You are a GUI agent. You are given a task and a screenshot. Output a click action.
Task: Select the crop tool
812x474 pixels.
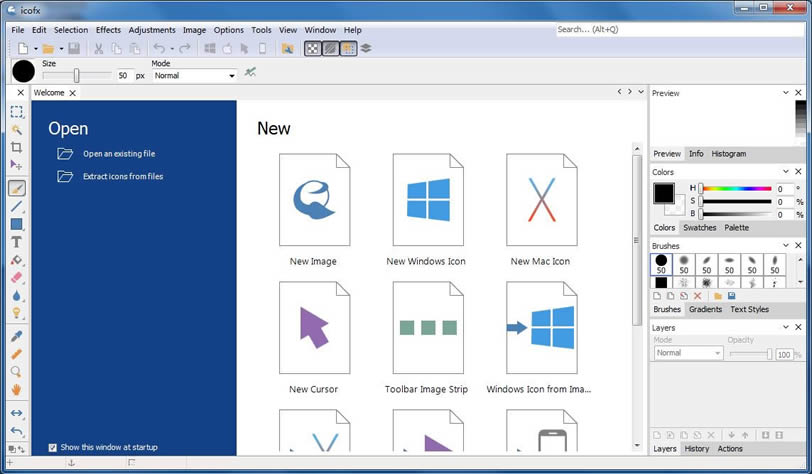point(17,147)
